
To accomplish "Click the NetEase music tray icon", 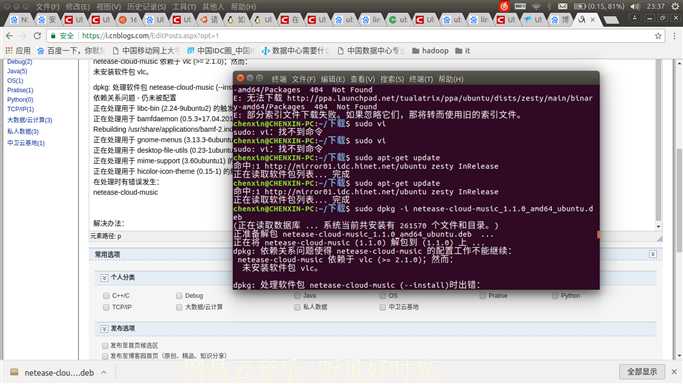I will pyautogui.click(x=504, y=6).
